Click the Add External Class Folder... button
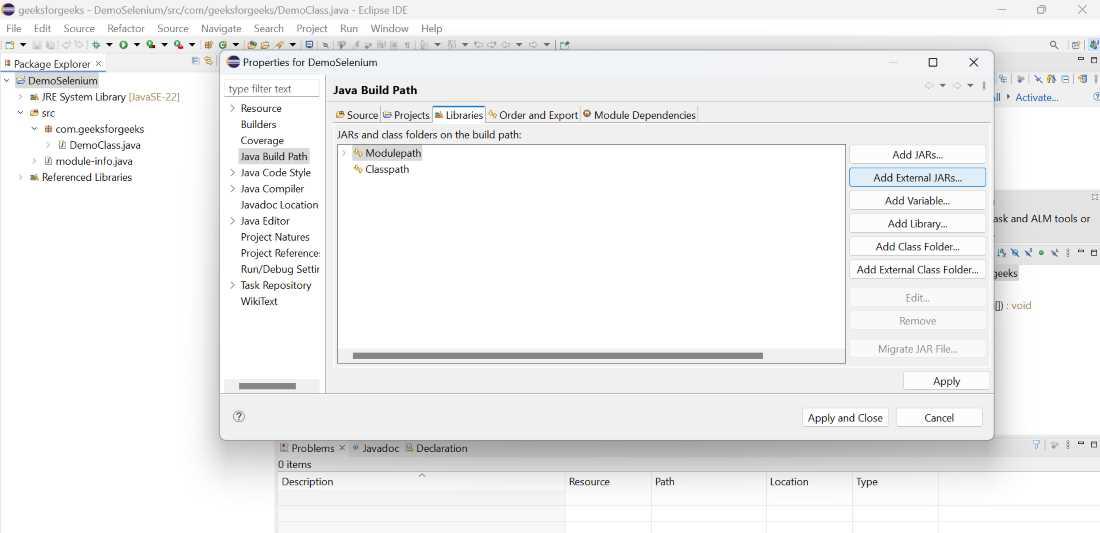The image size is (1100, 533). [x=917, y=269]
